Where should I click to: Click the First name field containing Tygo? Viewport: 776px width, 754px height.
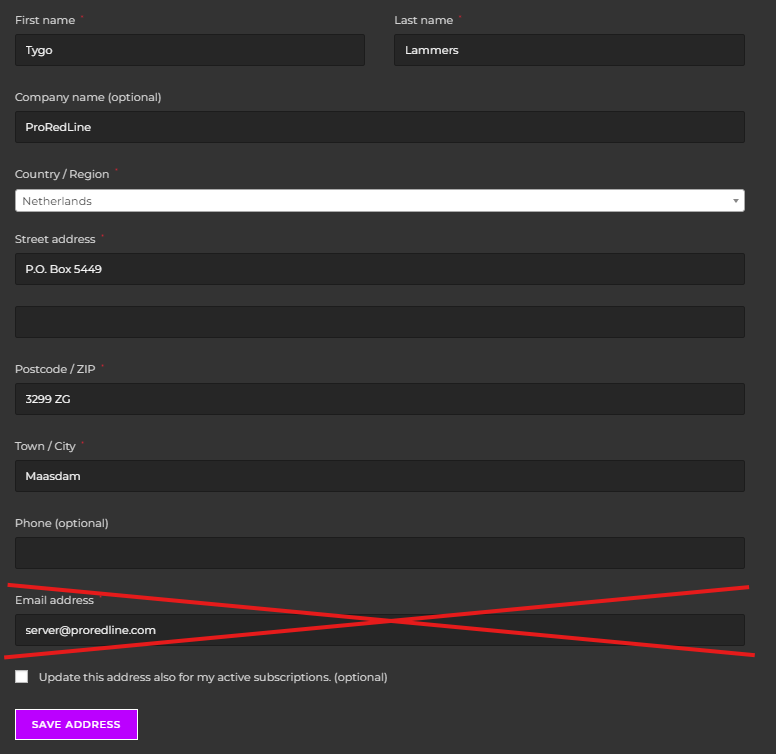click(190, 50)
